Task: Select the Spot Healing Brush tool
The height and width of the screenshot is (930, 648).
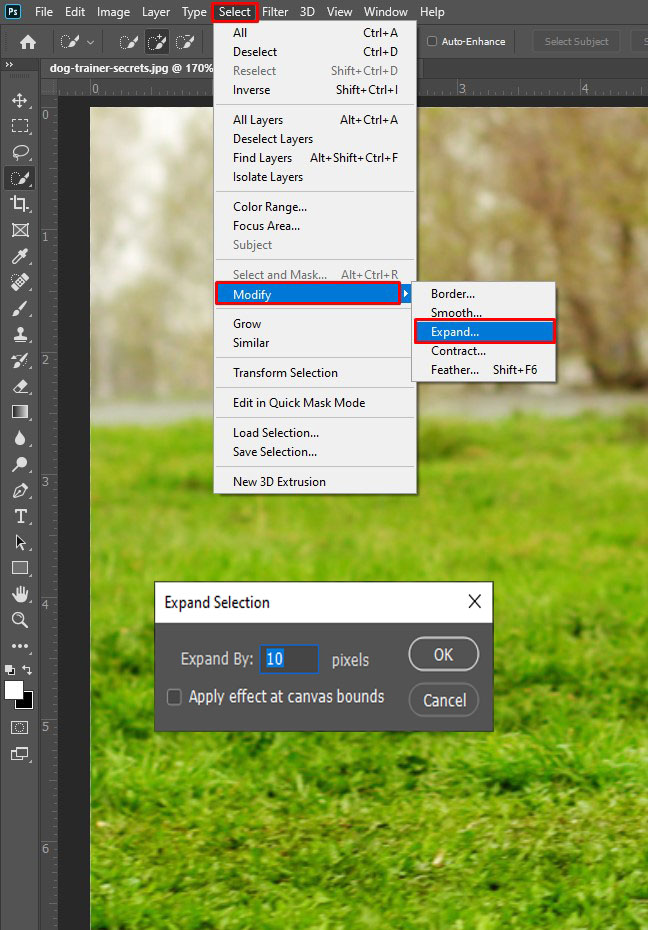Action: (x=20, y=282)
